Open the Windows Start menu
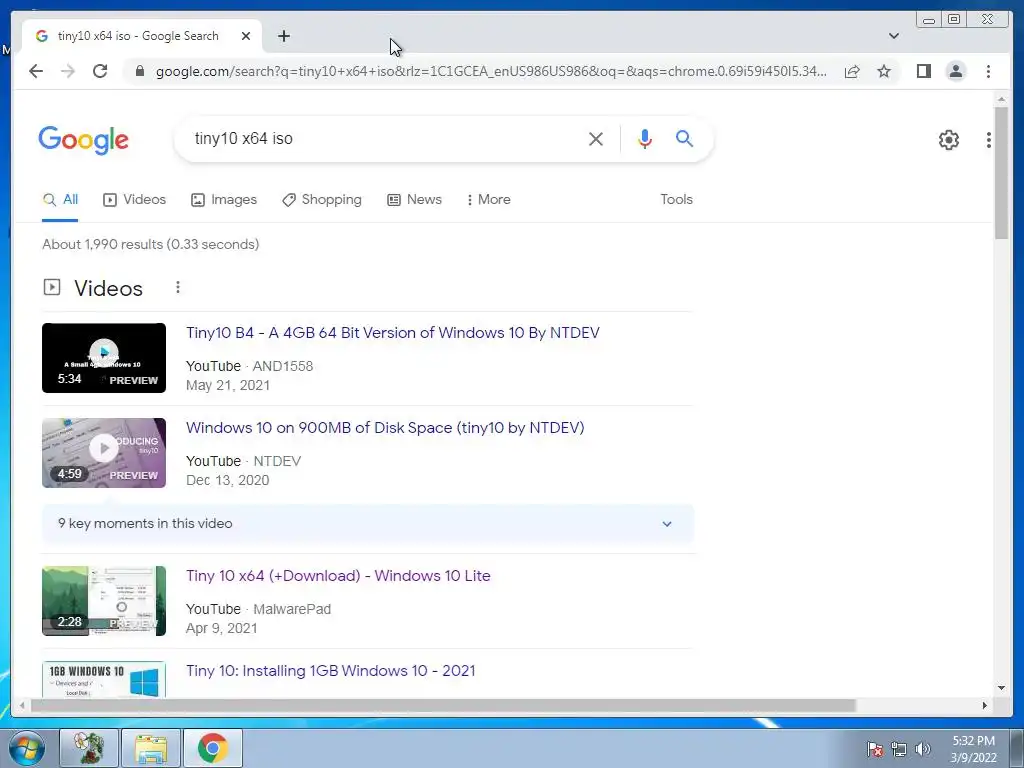Image resolution: width=1024 pixels, height=768 pixels. pos(26,748)
